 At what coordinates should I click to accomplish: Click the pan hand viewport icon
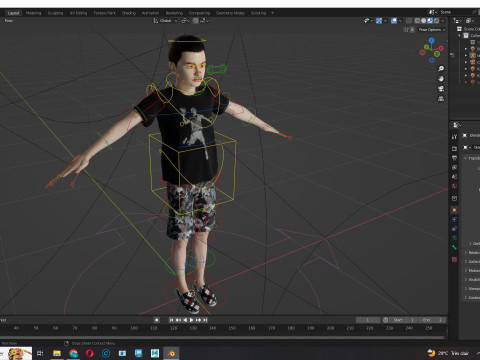(x=441, y=79)
